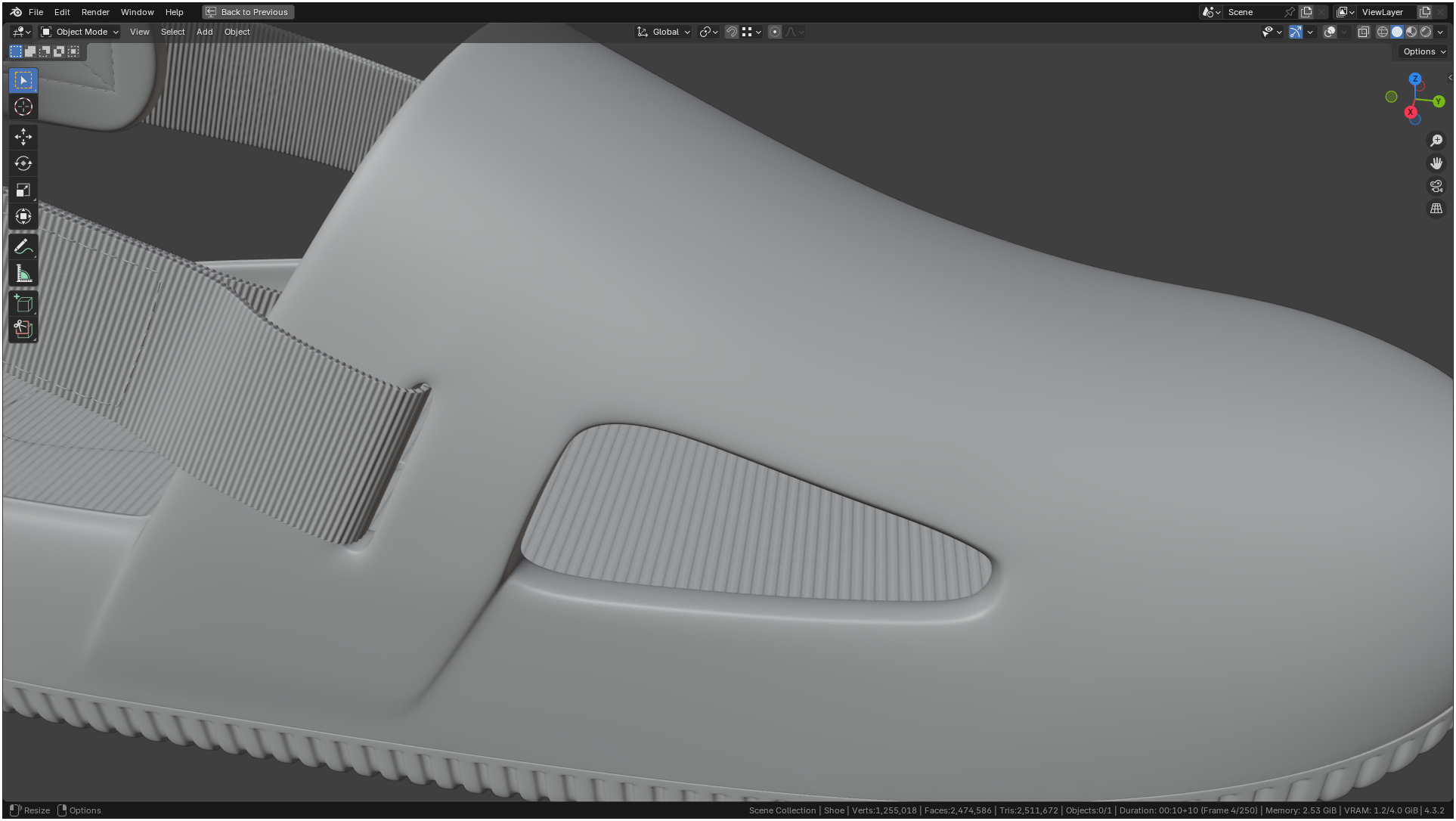Open the editor type dropdown
The width and height of the screenshot is (1456, 821).
click(21, 32)
